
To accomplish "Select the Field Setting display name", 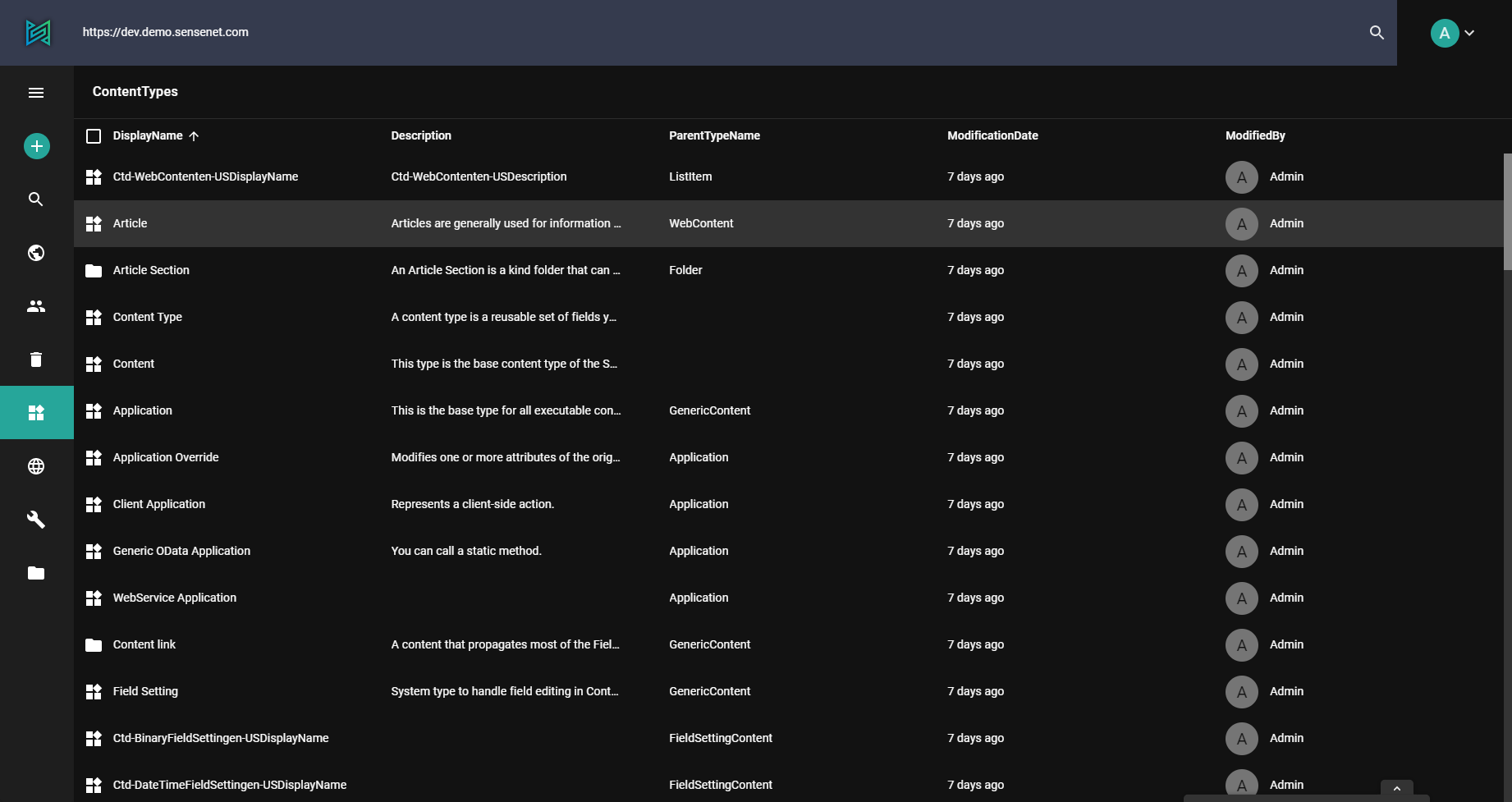I will tap(145, 691).
